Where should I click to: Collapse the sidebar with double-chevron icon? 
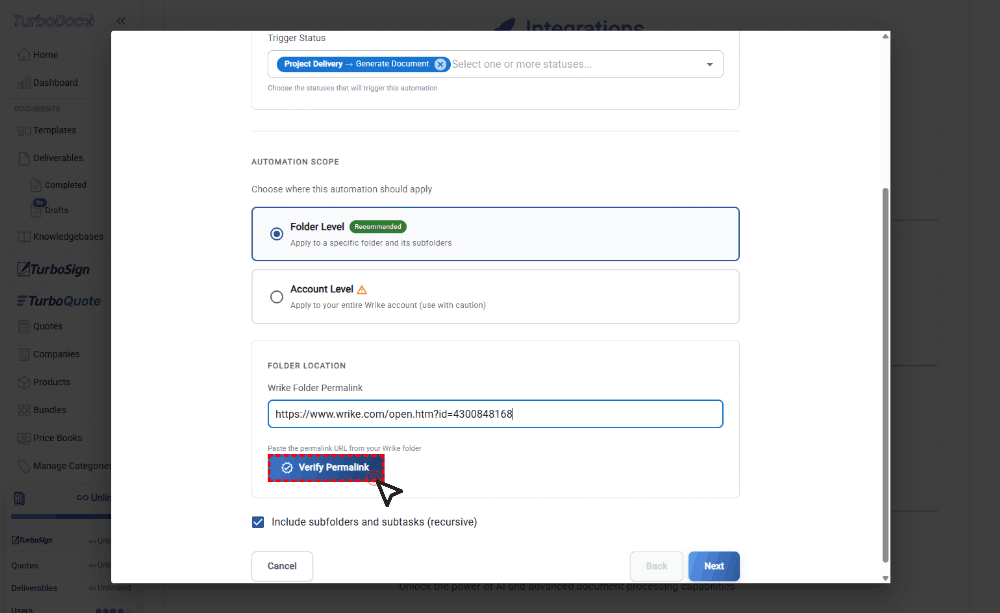(121, 21)
